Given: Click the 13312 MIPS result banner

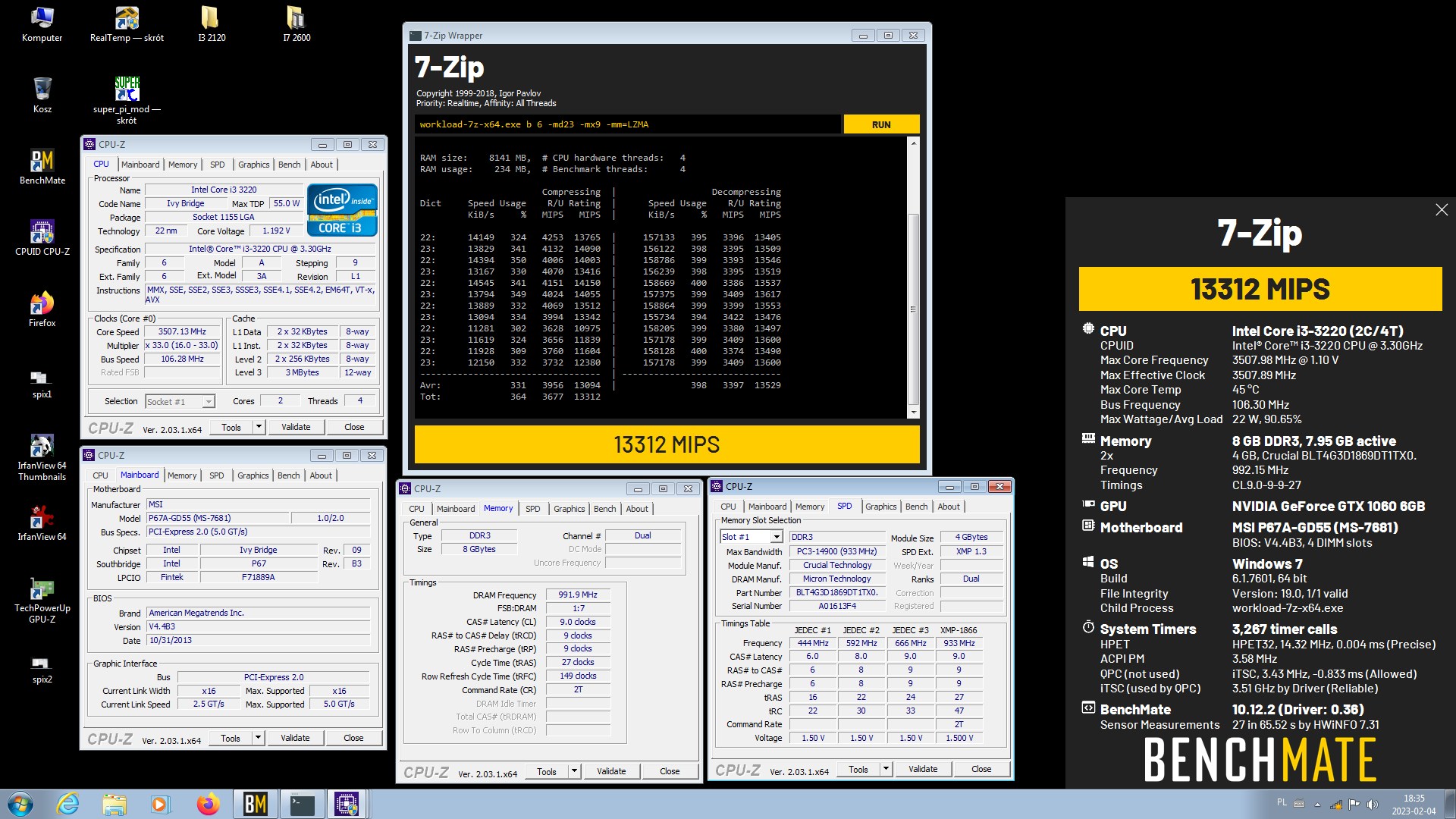Looking at the screenshot, I should point(667,444).
